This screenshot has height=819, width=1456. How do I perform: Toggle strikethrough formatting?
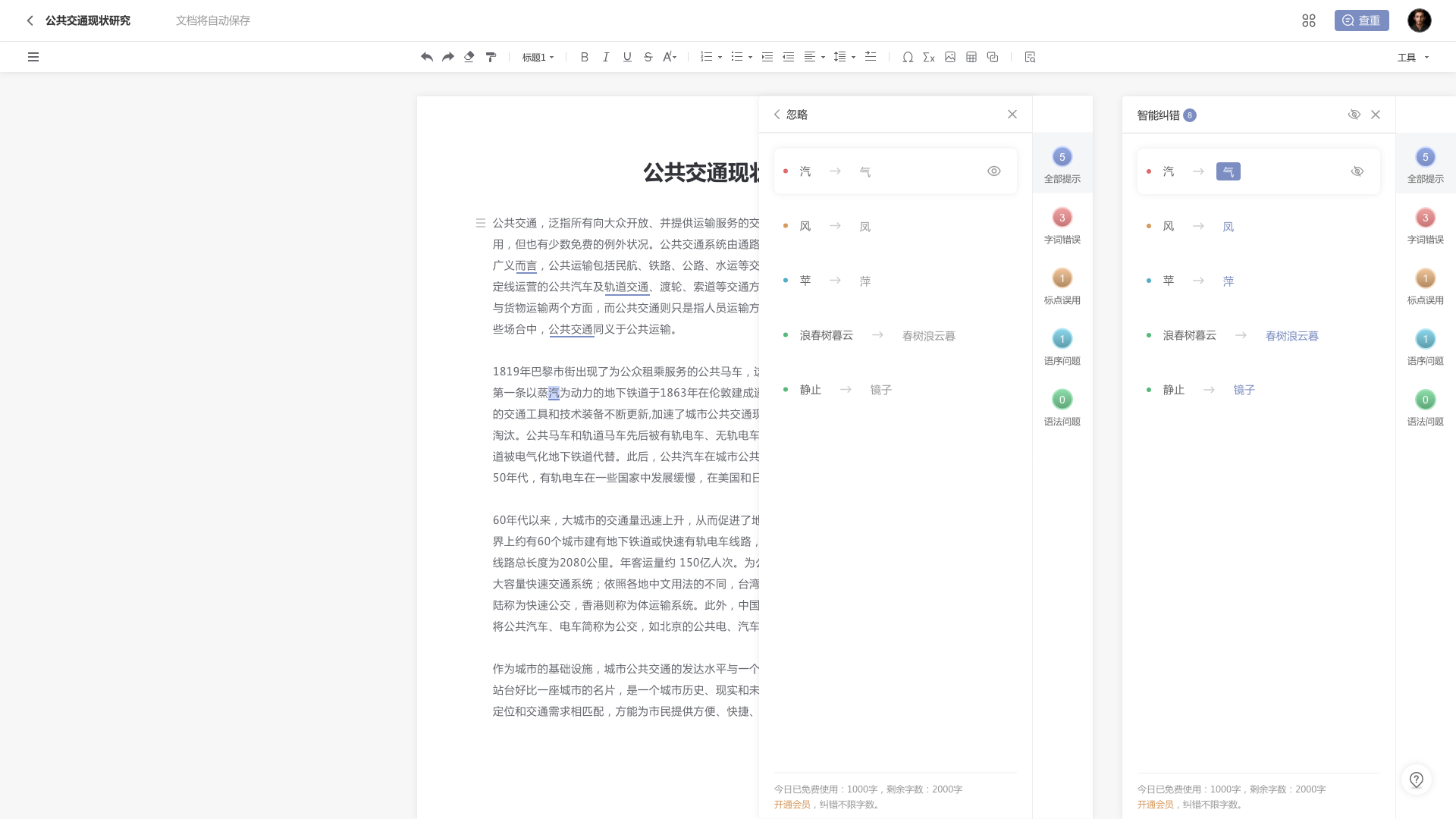[x=648, y=57]
